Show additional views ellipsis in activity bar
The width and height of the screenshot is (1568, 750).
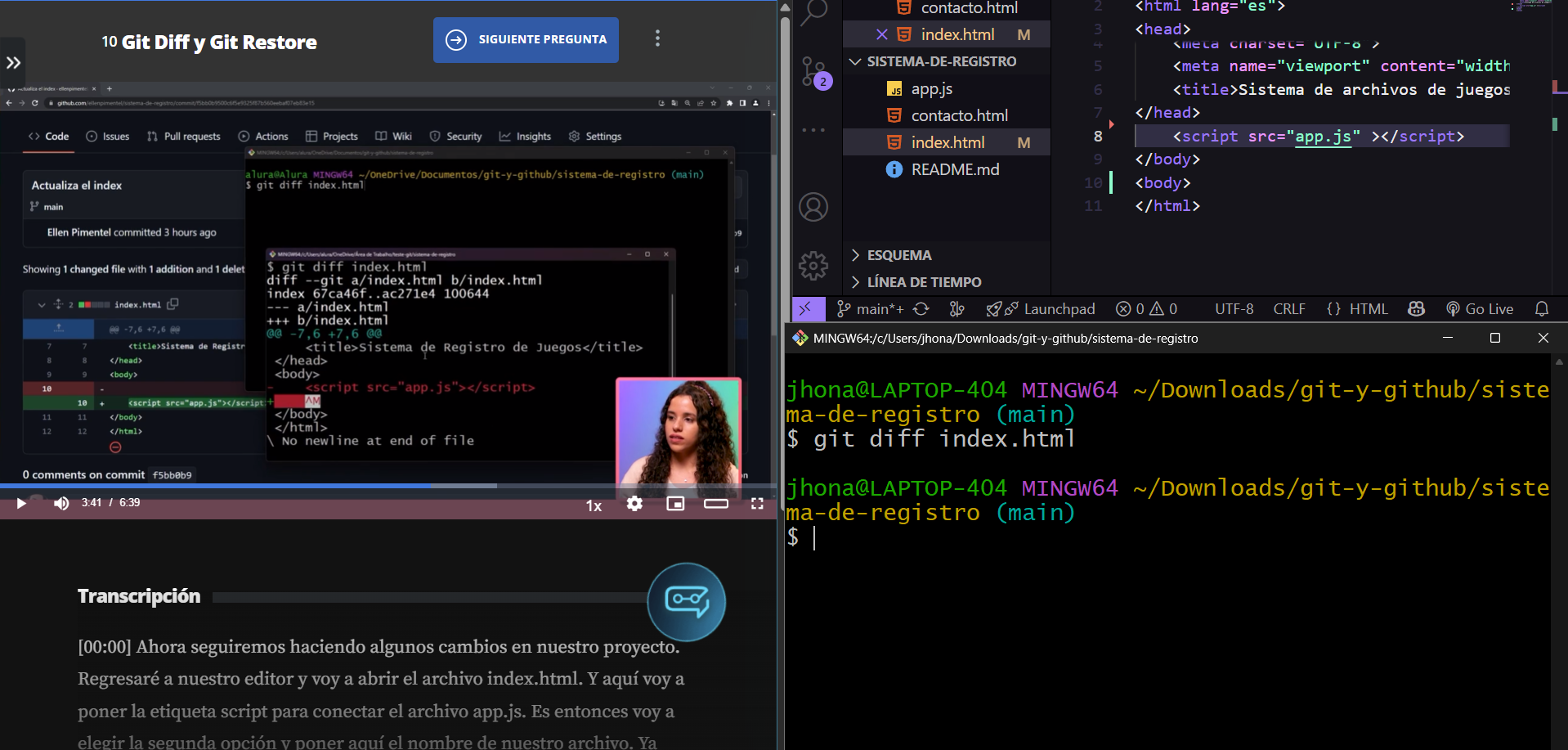point(813,130)
